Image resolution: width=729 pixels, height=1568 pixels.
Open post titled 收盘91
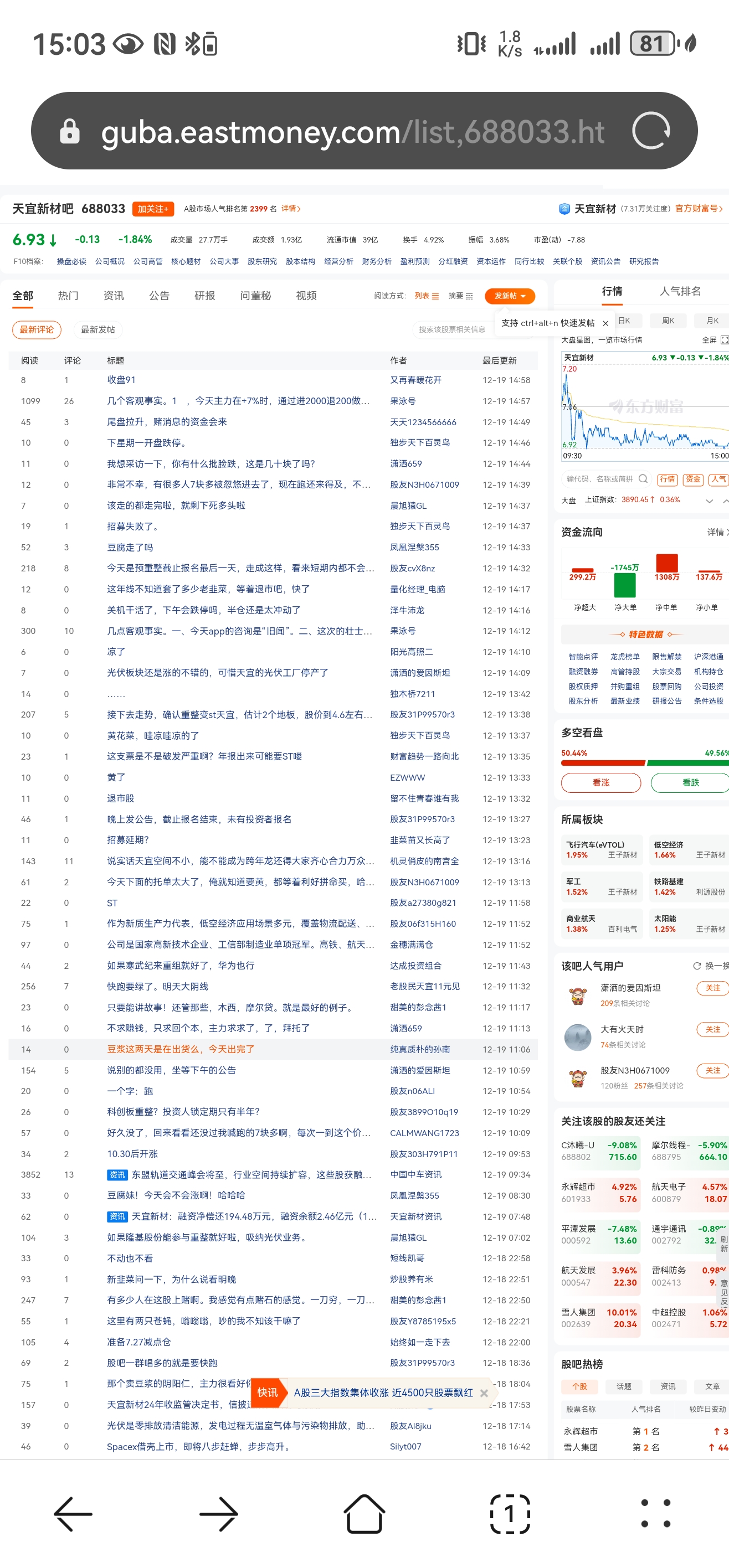coord(121,380)
